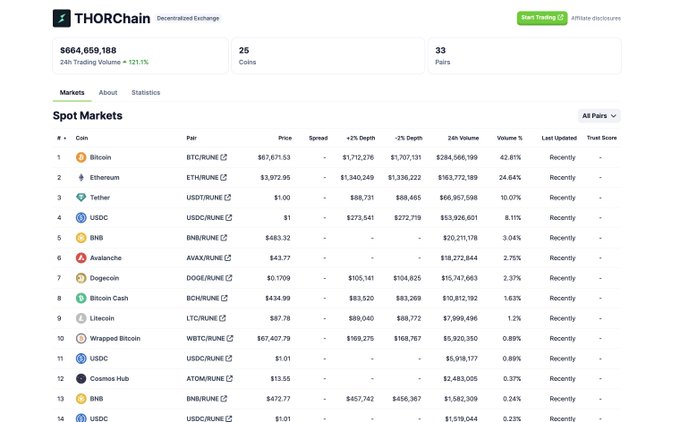This screenshot has width=680, height=422.
Task: Click the Dogecoin coin icon
Action: click(x=81, y=278)
